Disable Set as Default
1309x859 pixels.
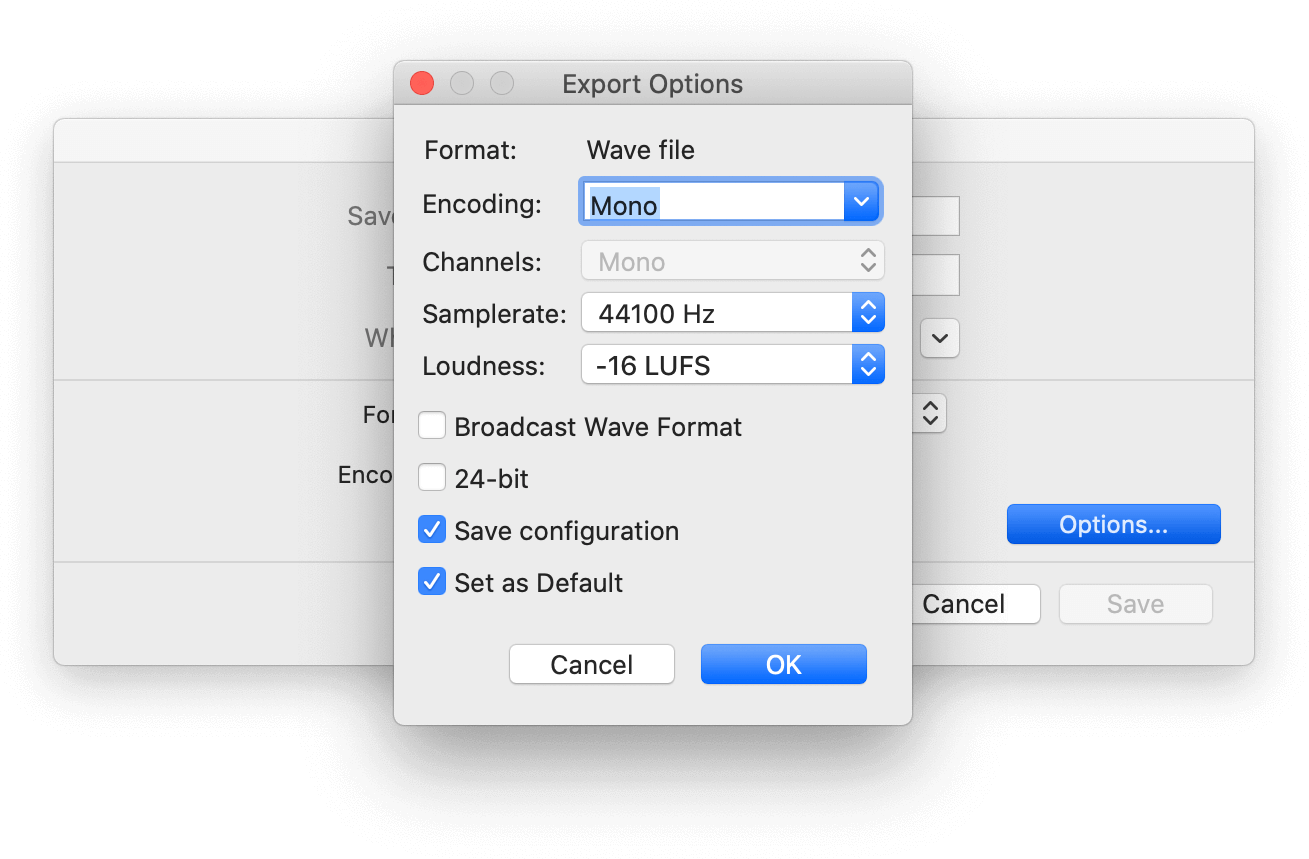[x=431, y=581]
